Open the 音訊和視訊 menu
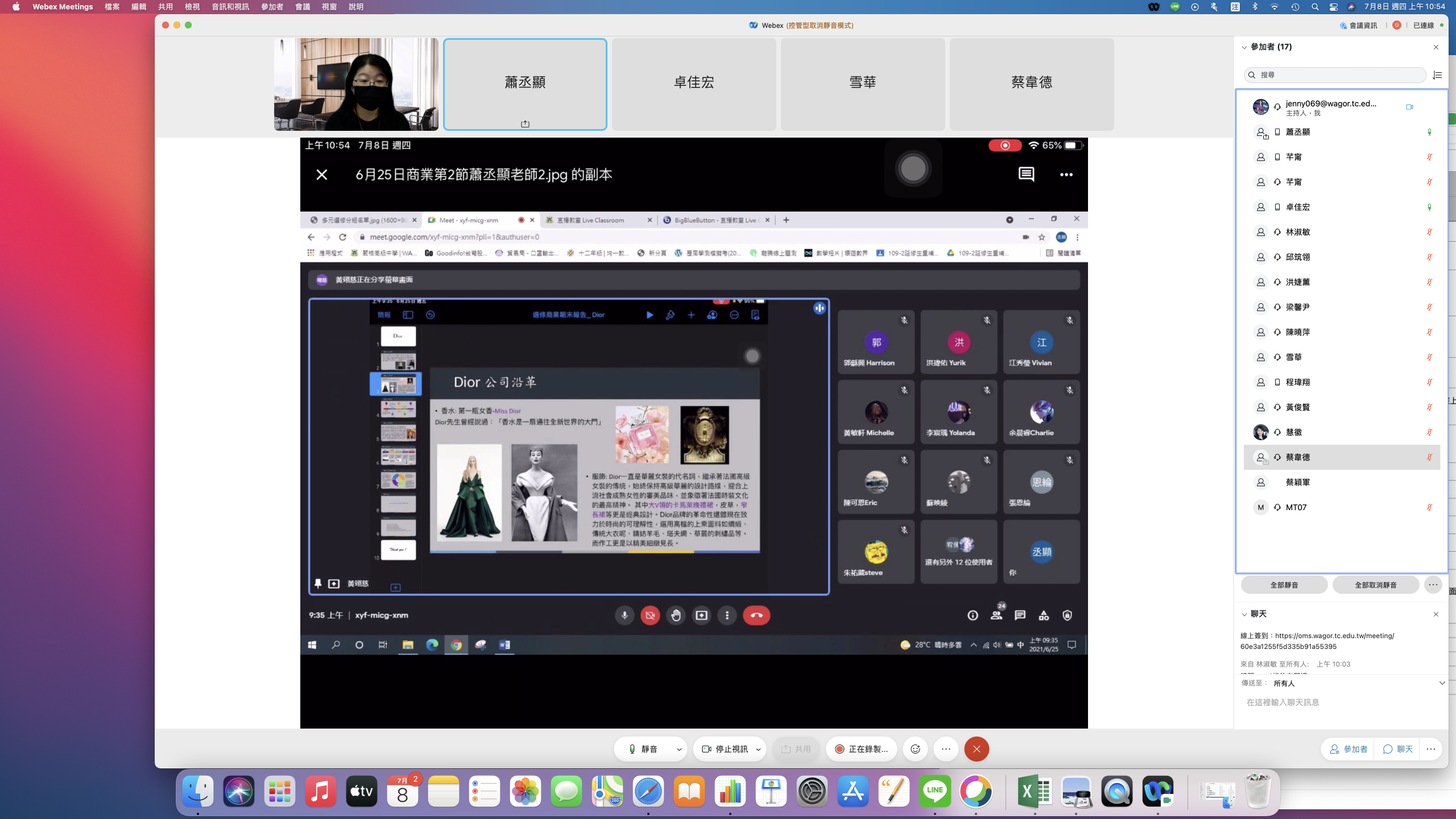Image resolution: width=1456 pixels, height=819 pixels. (230, 7)
